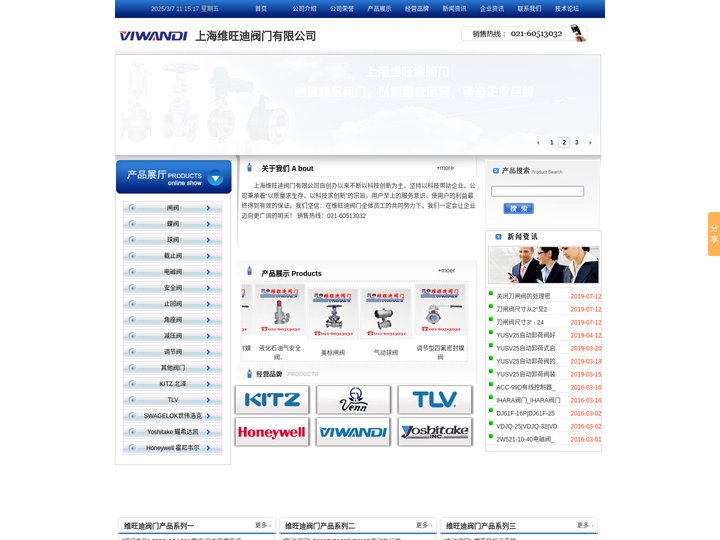This screenshot has height=540, width=720.
Task: Click the blue icon beside 新闻资讯 heading
Action: [x=498, y=236]
